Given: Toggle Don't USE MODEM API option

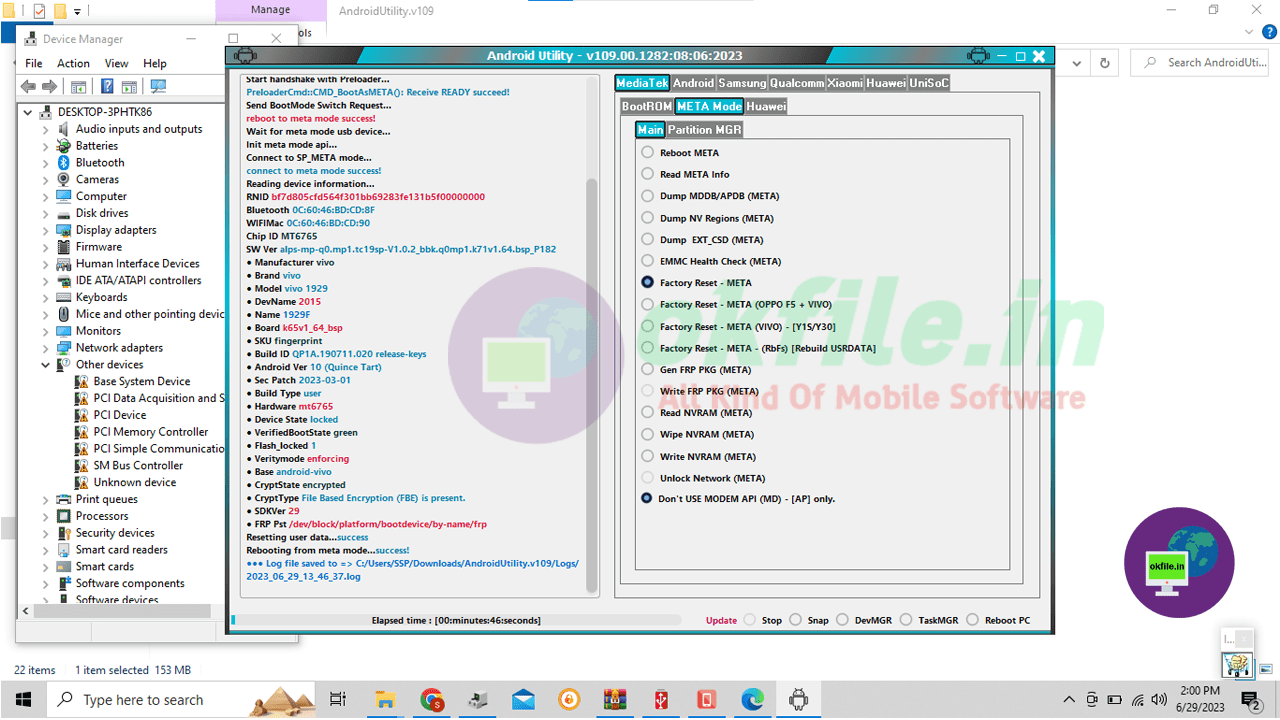Looking at the screenshot, I should coord(648,498).
